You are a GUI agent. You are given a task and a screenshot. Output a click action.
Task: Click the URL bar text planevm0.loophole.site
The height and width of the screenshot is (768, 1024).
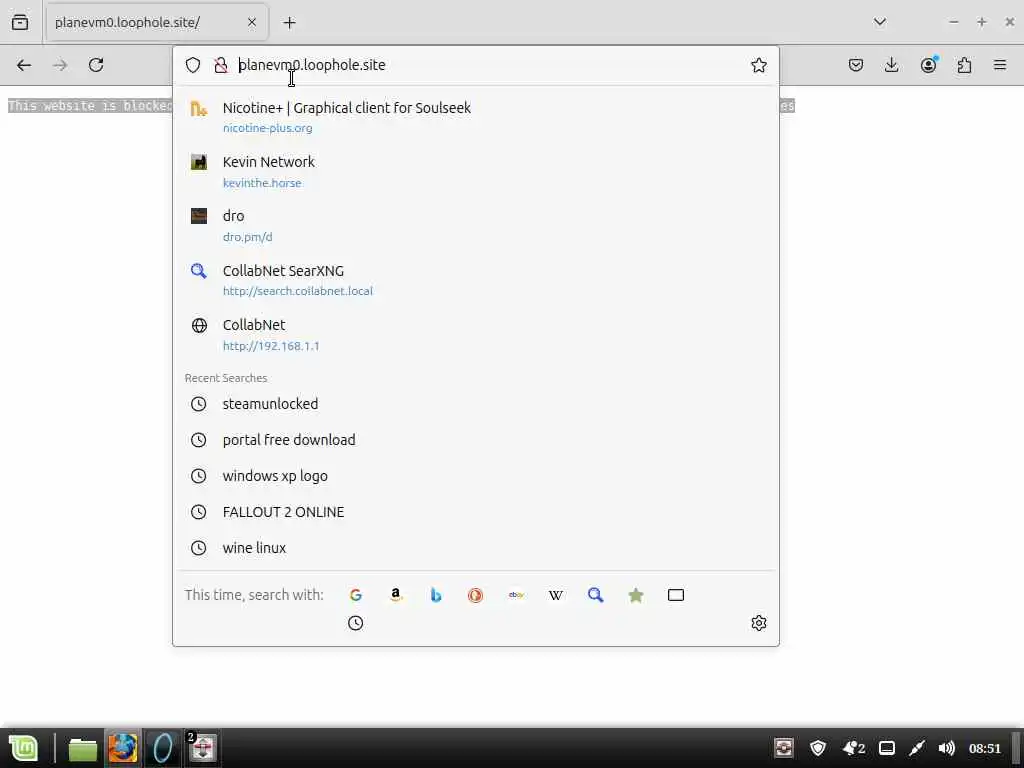(312, 65)
